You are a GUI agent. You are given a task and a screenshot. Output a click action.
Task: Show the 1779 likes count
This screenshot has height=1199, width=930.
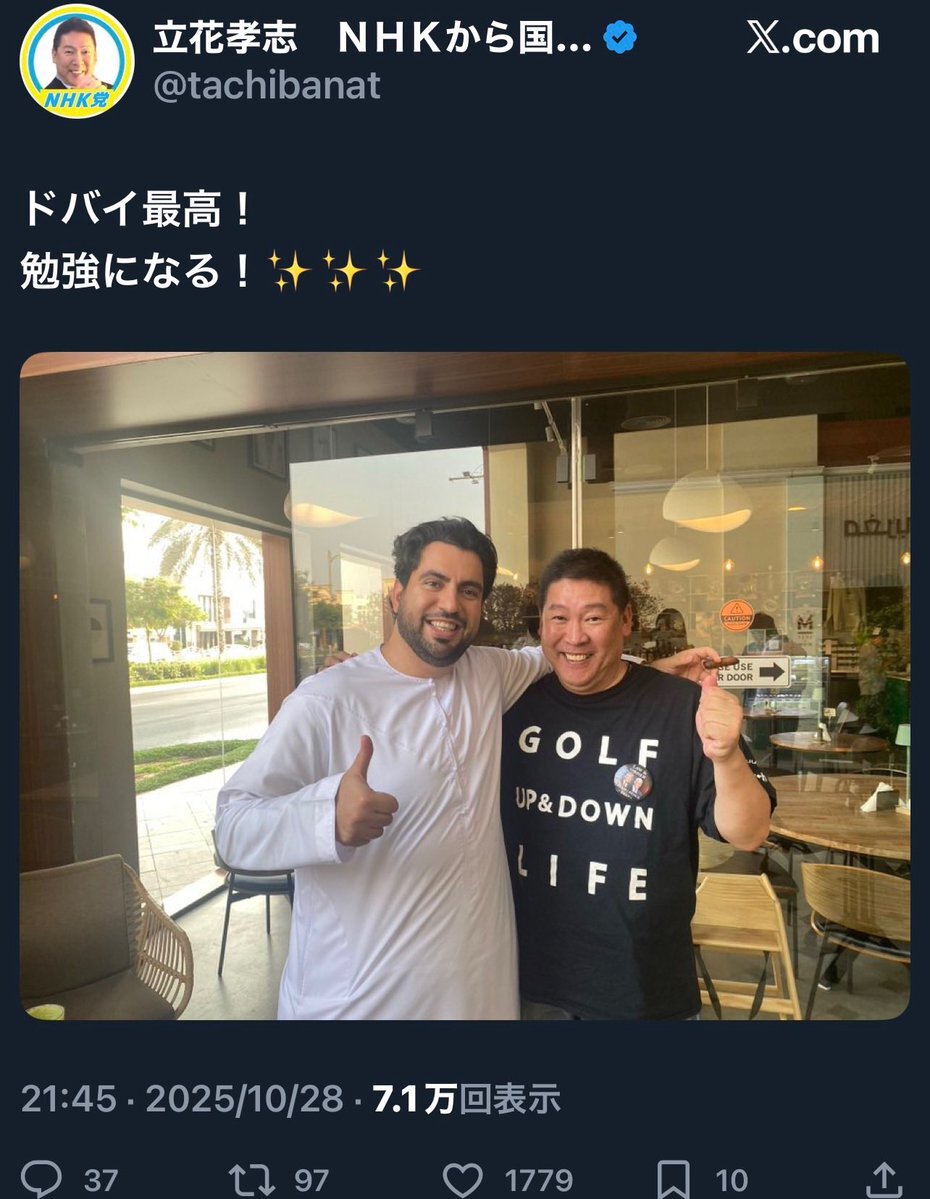pos(538,1180)
